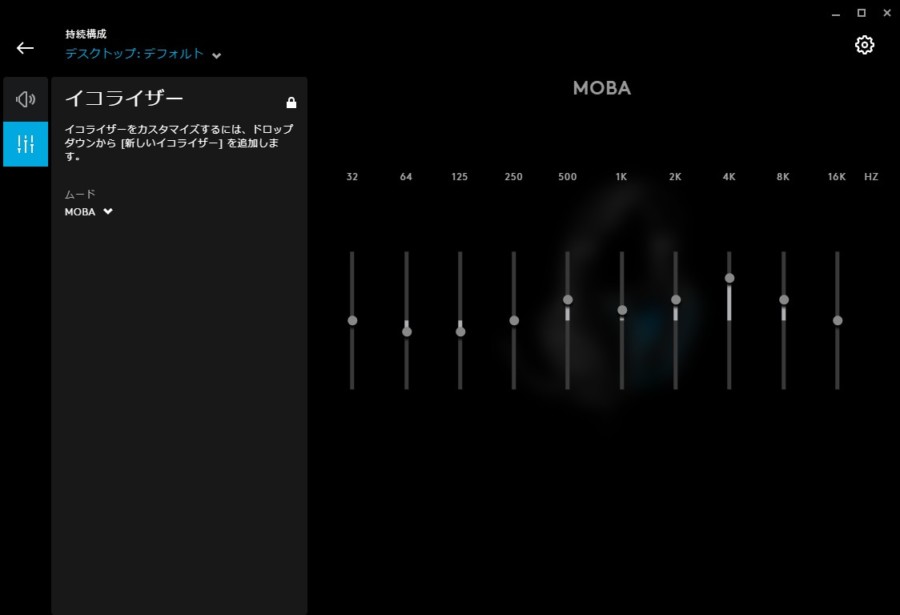Click the 64 Hz slider handle
Image resolution: width=900 pixels, height=615 pixels.
406,331
